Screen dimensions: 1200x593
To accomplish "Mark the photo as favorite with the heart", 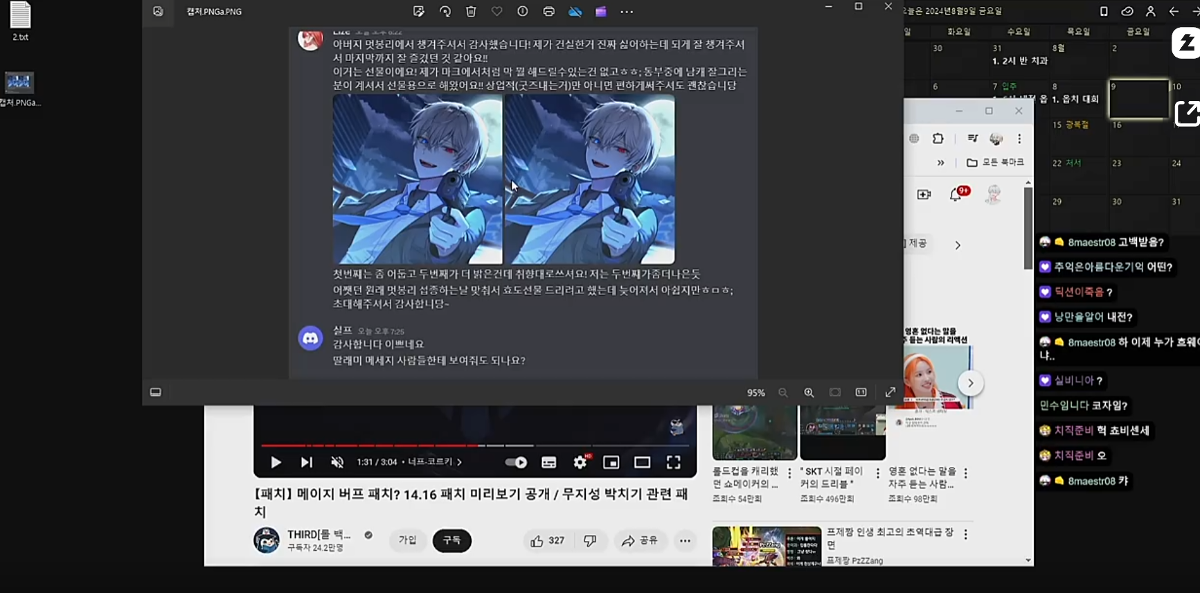I will pyautogui.click(x=495, y=12).
